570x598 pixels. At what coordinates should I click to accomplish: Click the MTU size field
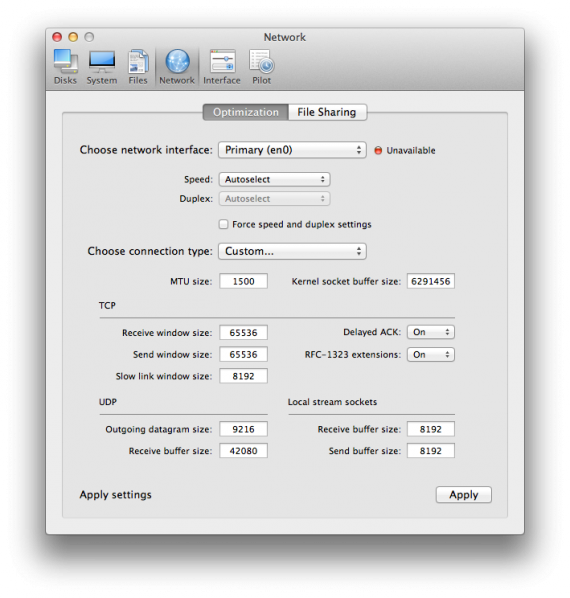click(x=243, y=281)
